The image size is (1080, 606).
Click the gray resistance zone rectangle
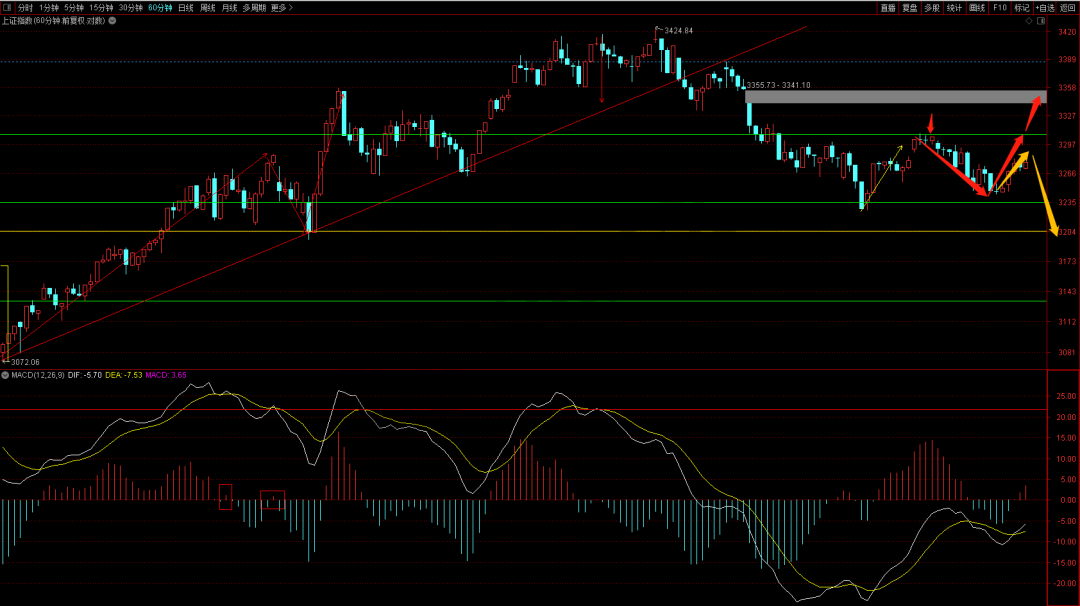894,97
